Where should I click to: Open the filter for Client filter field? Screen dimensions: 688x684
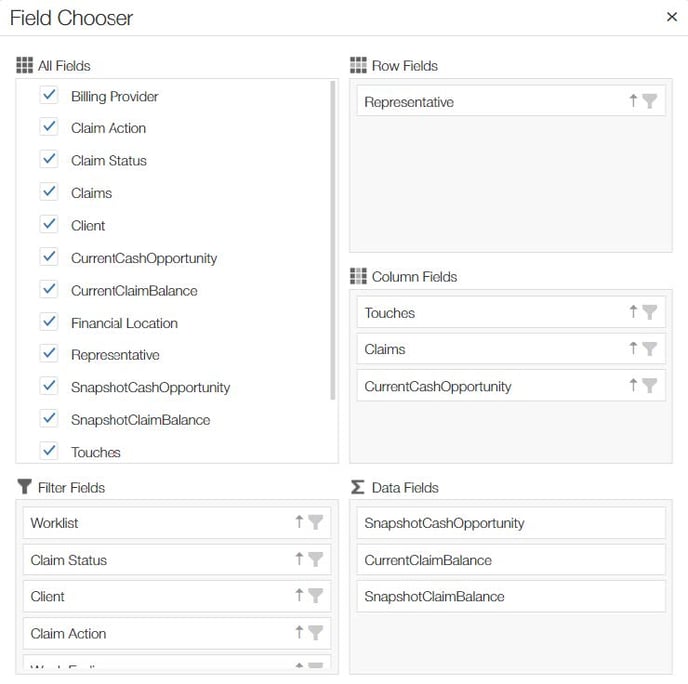[315, 596]
